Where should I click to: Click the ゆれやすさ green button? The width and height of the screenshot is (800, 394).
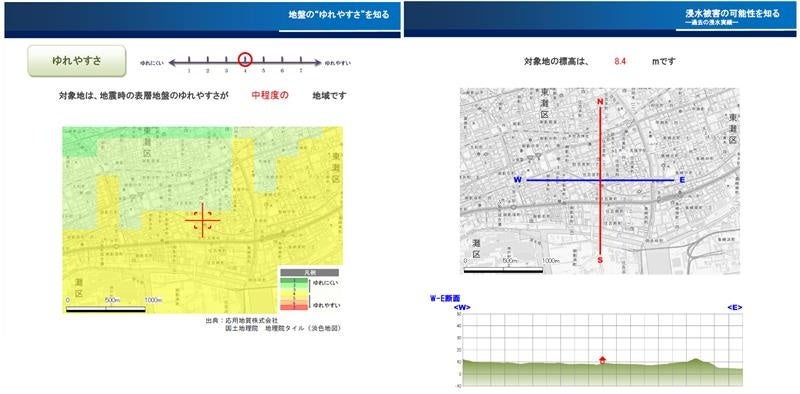pyautogui.click(x=77, y=61)
